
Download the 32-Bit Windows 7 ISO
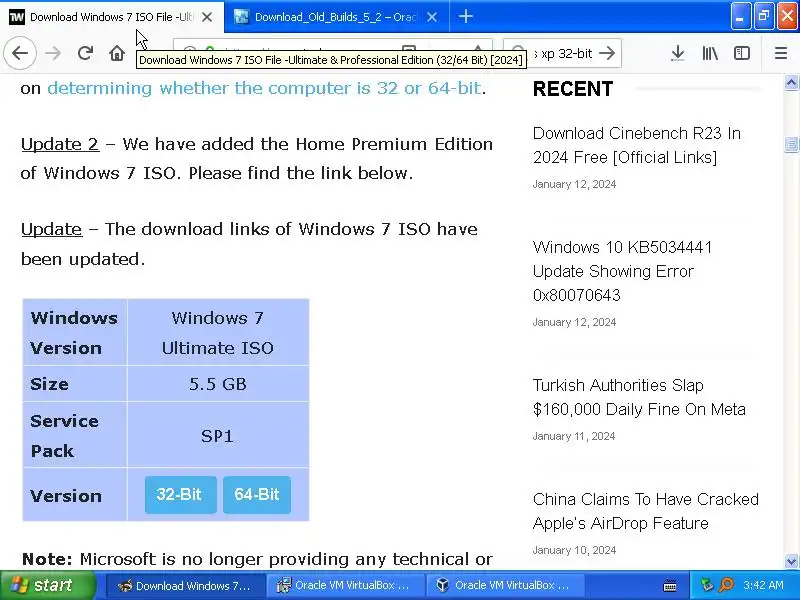pos(181,494)
